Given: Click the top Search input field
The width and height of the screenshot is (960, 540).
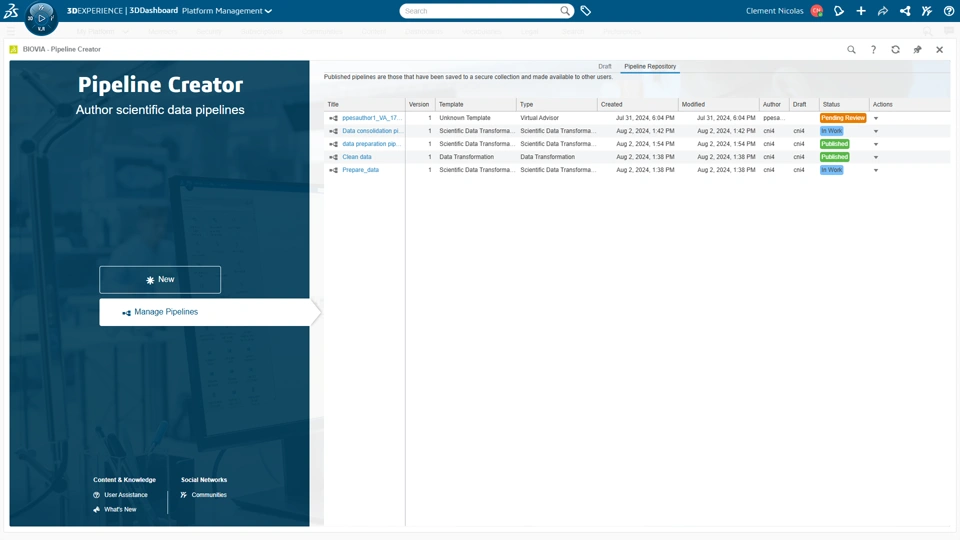Looking at the screenshot, I should (x=481, y=10).
